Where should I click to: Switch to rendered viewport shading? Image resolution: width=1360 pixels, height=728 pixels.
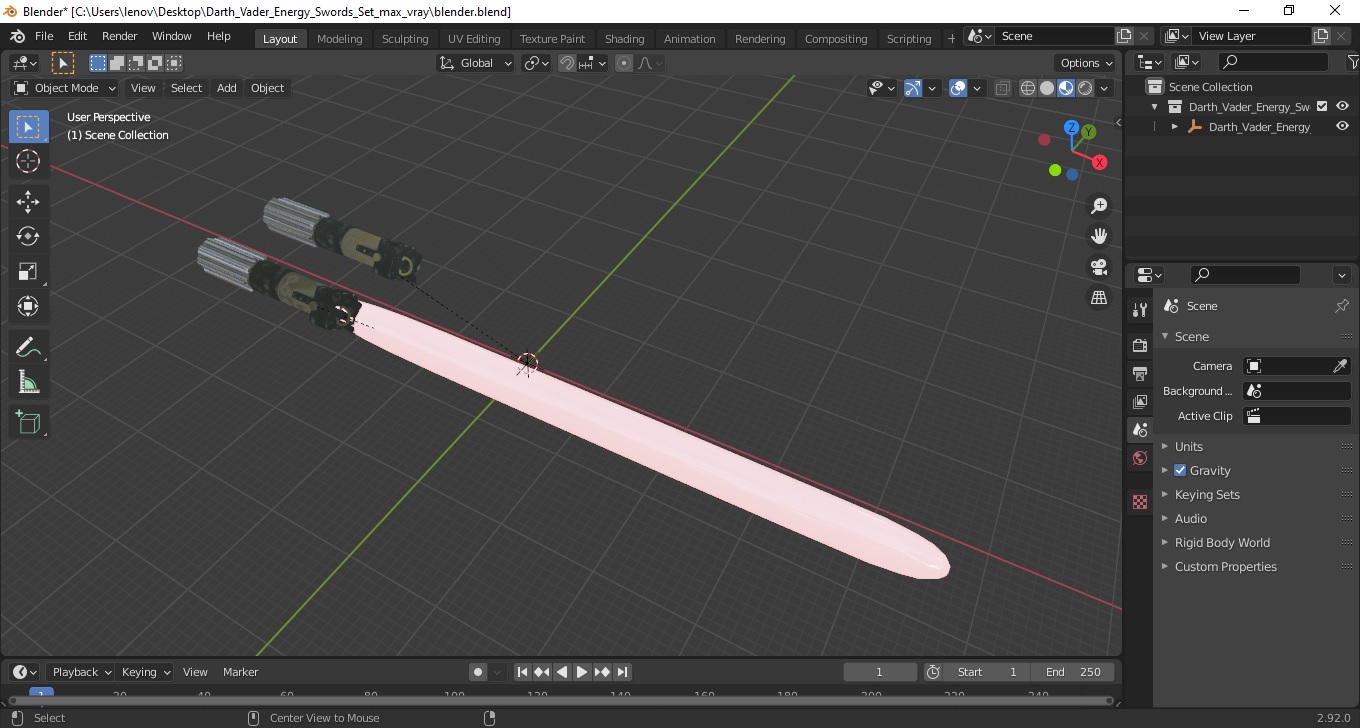click(x=1085, y=88)
